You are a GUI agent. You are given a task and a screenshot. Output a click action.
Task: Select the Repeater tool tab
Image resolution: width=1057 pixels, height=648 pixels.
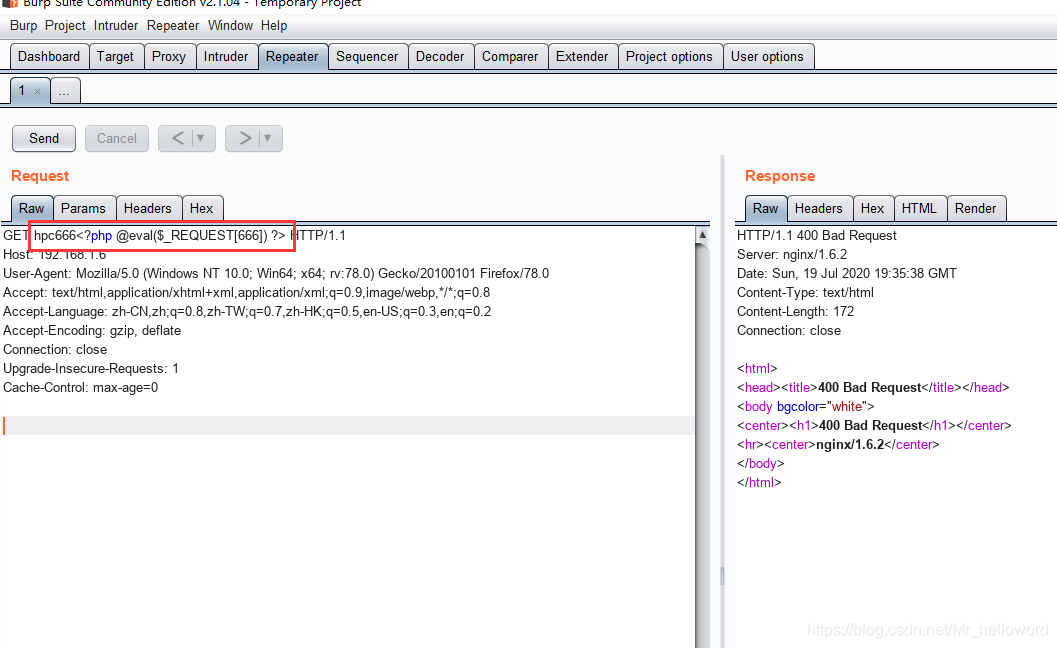point(292,57)
